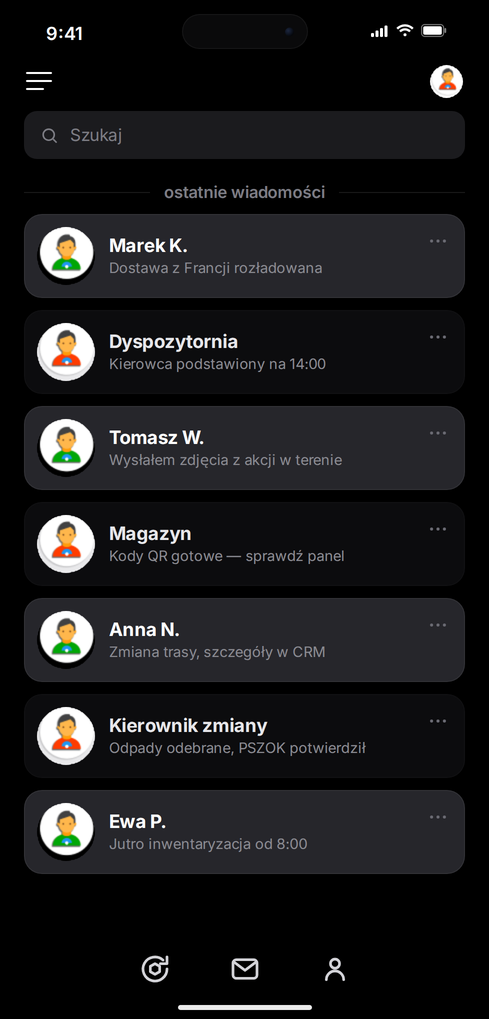Tap the magnifier icon in the search bar
Viewport: 489px width, 1019px height.
[49, 135]
